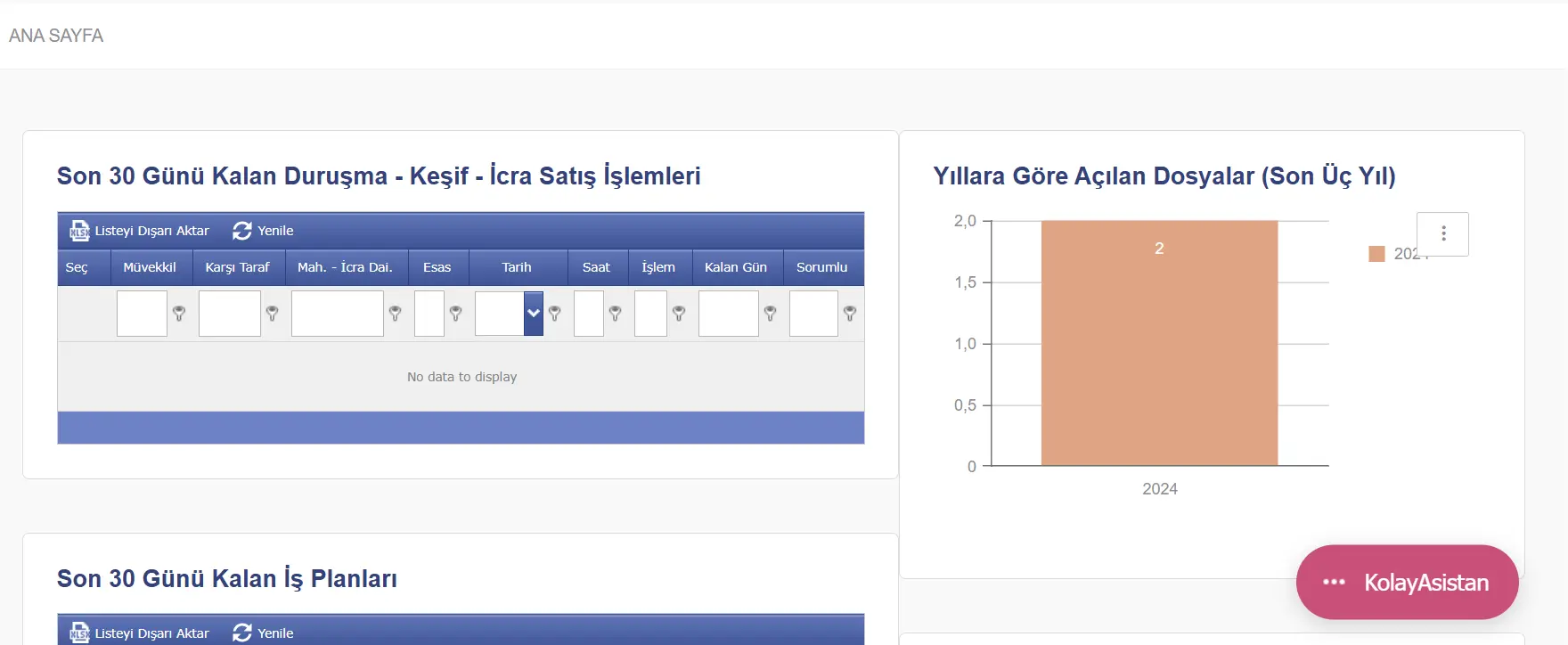Click the Mah. - İcra Dai. filter input
This screenshot has height=645, width=1568.
click(x=337, y=314)
